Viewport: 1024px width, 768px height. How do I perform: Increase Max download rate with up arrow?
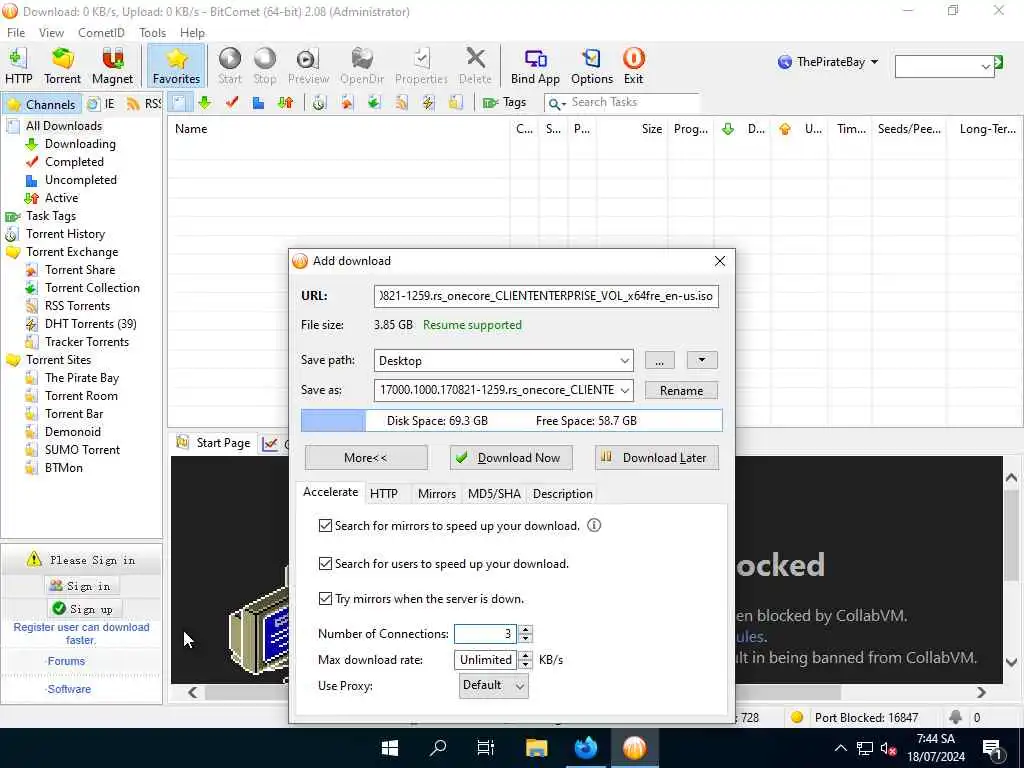coord(526,655)
